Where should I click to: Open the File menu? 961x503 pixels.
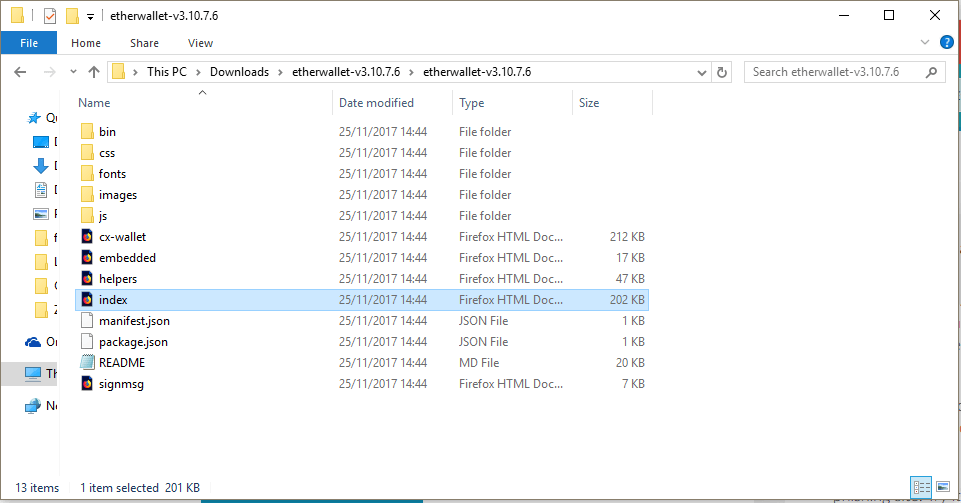coord(29,43)
